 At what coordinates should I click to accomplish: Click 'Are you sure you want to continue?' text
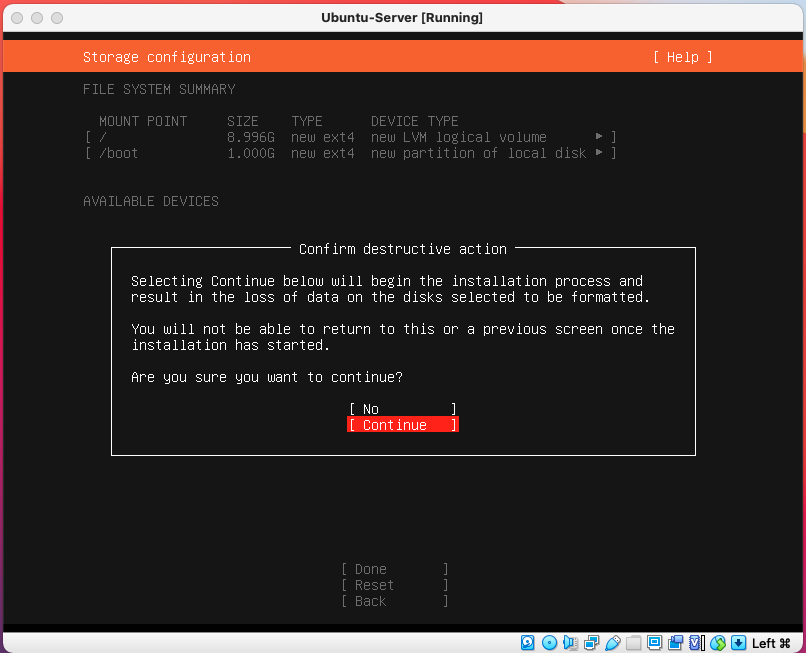click(267, 377)
